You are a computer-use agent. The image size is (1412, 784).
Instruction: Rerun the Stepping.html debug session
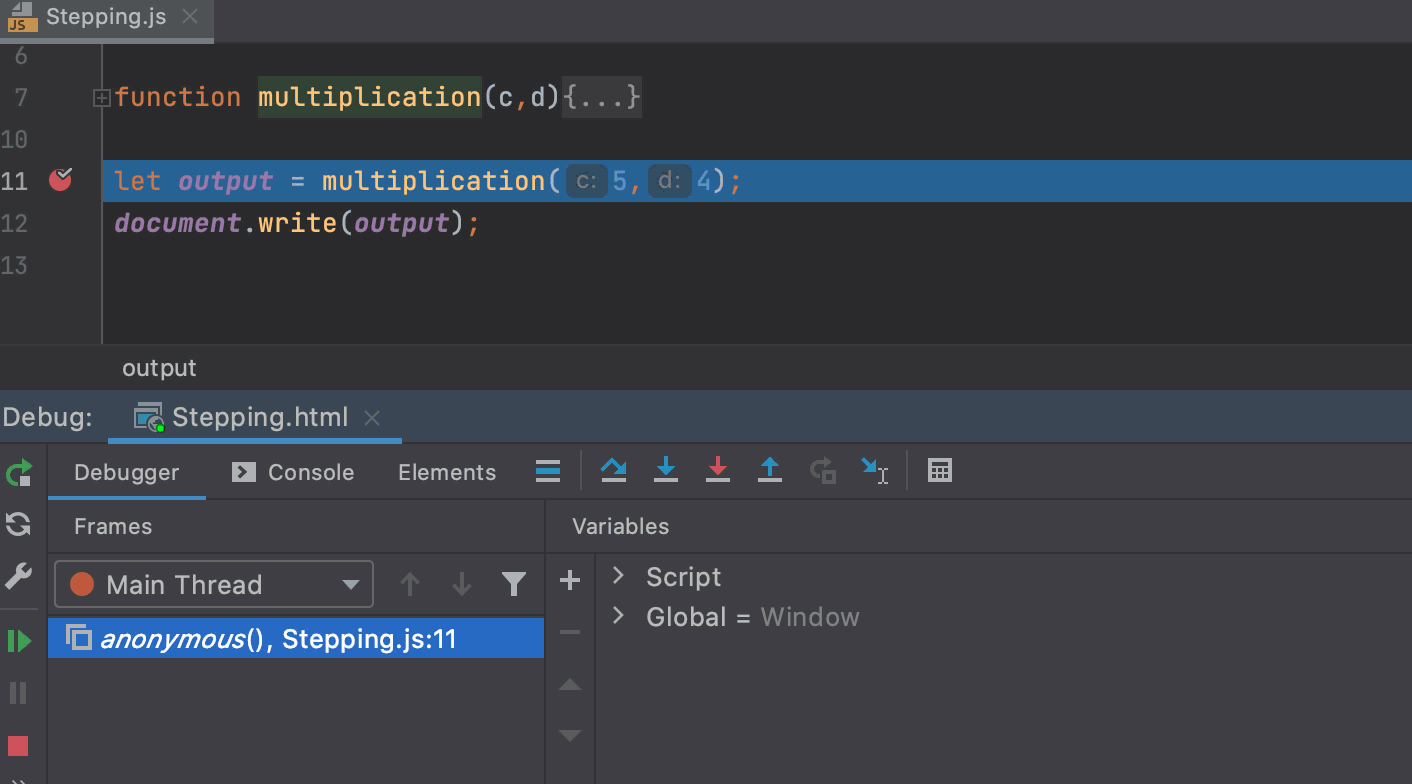click(18, 472)
